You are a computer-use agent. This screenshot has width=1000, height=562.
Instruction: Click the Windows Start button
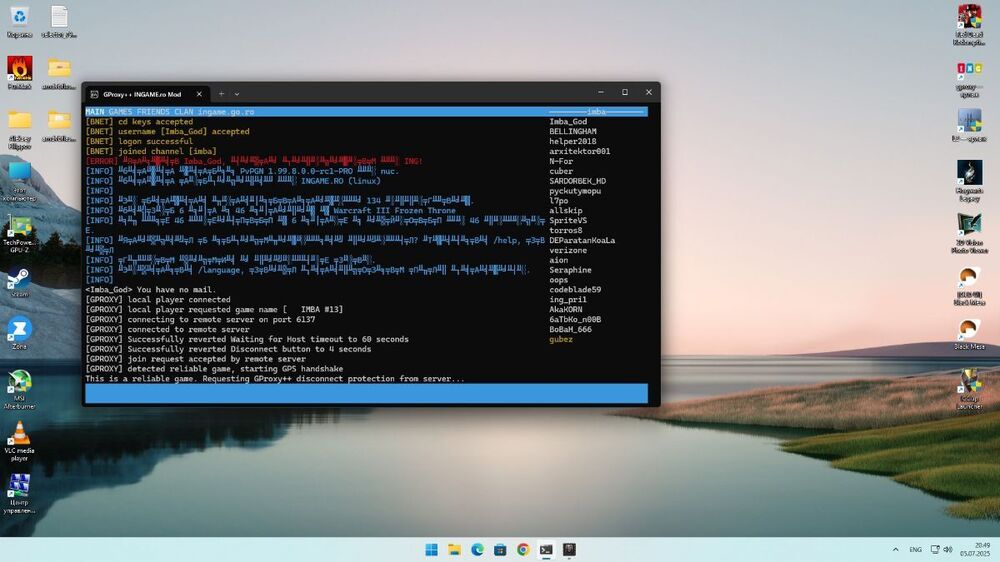click(431, 550)
